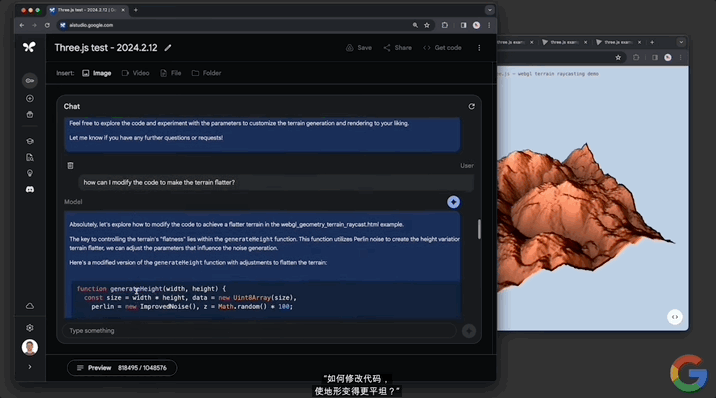Open tab search dropdown in front window
The image size is (716, 398).
pyautogui.click(x=490, y=10)
